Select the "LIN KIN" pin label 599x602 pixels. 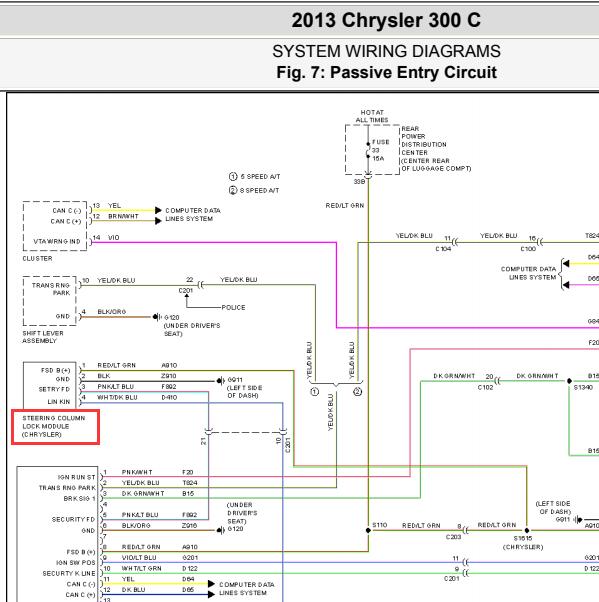[59, 402]
